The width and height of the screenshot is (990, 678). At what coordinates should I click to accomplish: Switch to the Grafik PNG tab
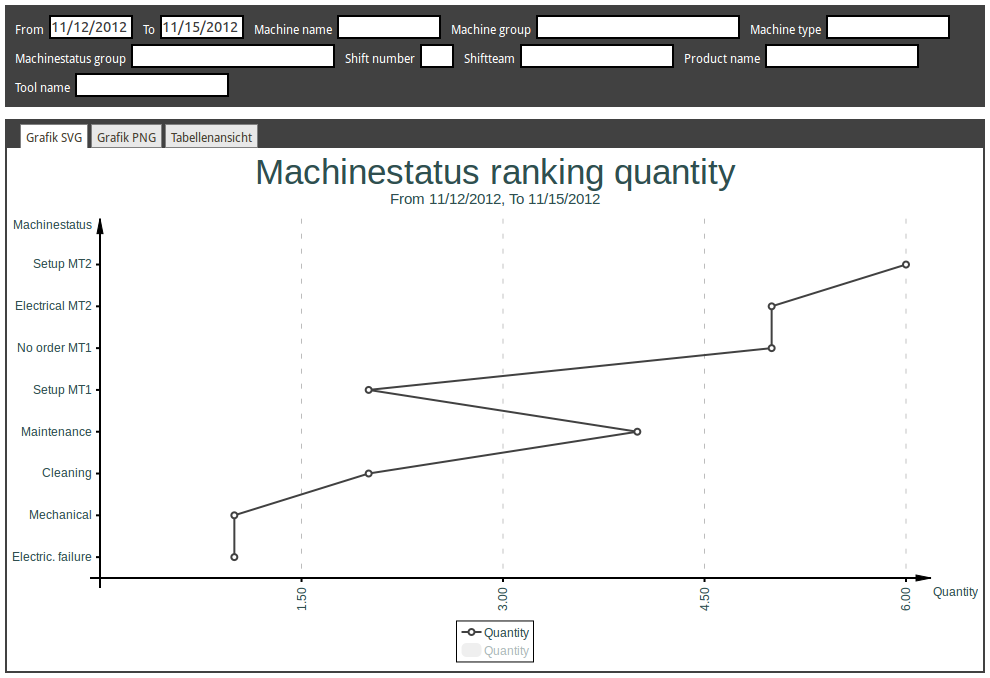126,136
